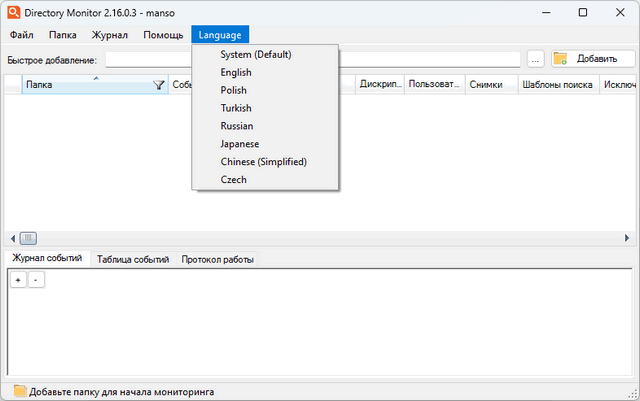Minimize the Directory Monitor window

tap(546, 13)
